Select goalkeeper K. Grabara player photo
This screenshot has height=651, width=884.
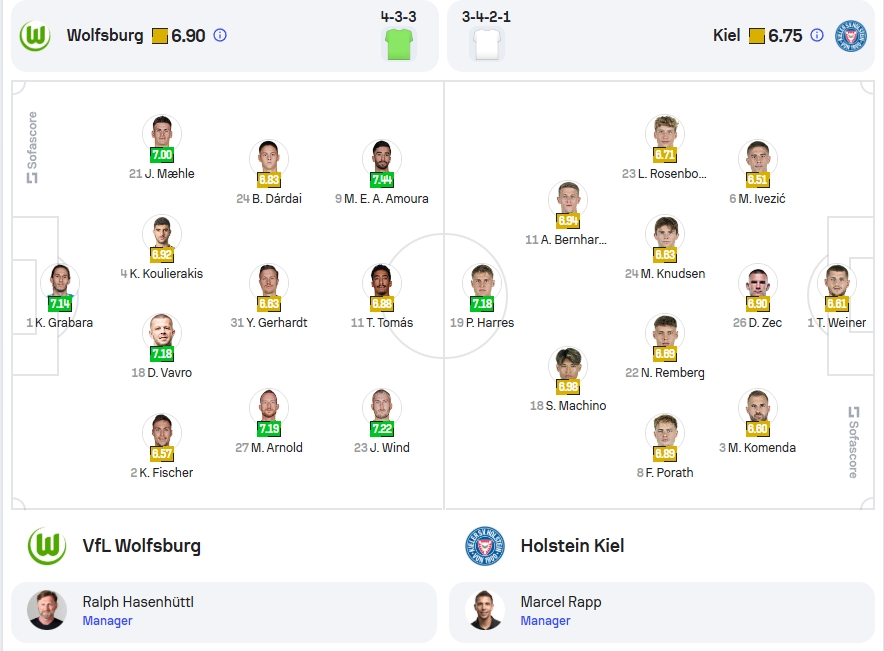click(60, 282)
